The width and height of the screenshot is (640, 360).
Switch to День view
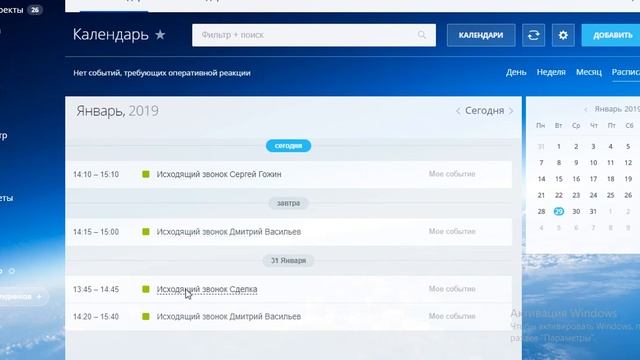pos(516,72)
